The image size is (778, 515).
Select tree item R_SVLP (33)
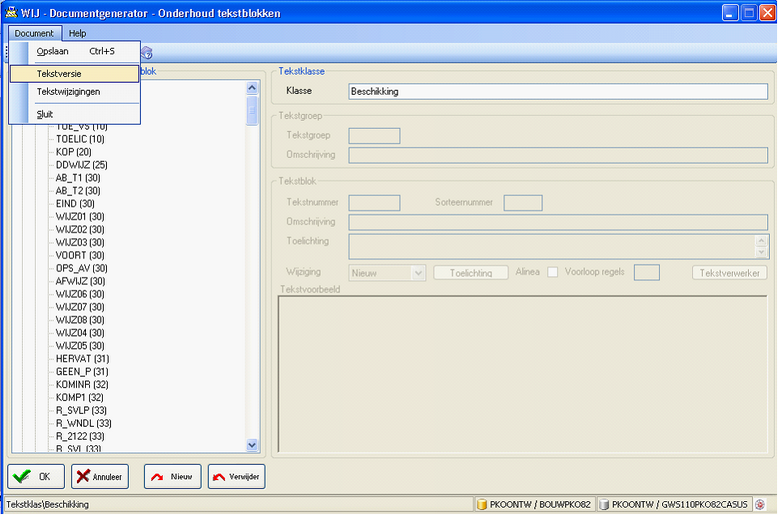[x=81, y=410]
